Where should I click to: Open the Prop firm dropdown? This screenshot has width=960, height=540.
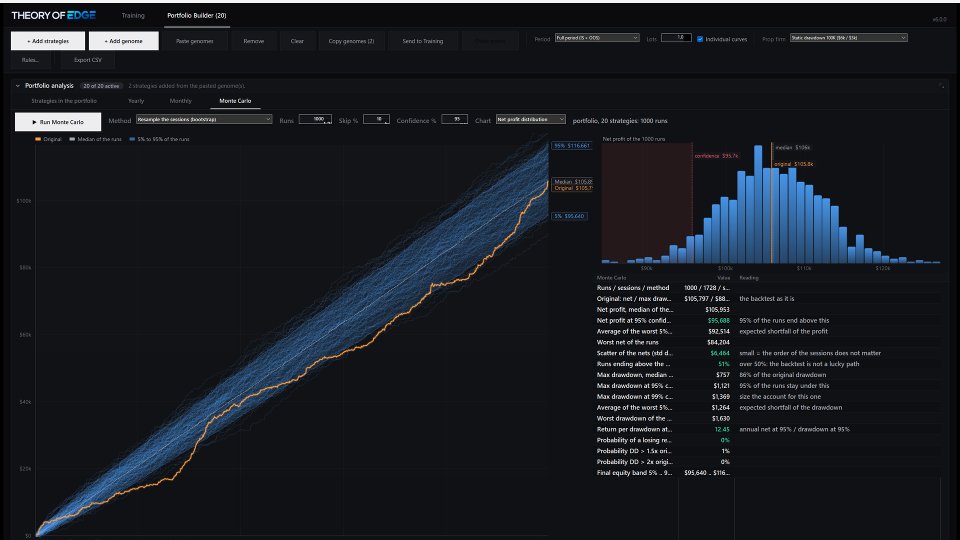[849, 38]
